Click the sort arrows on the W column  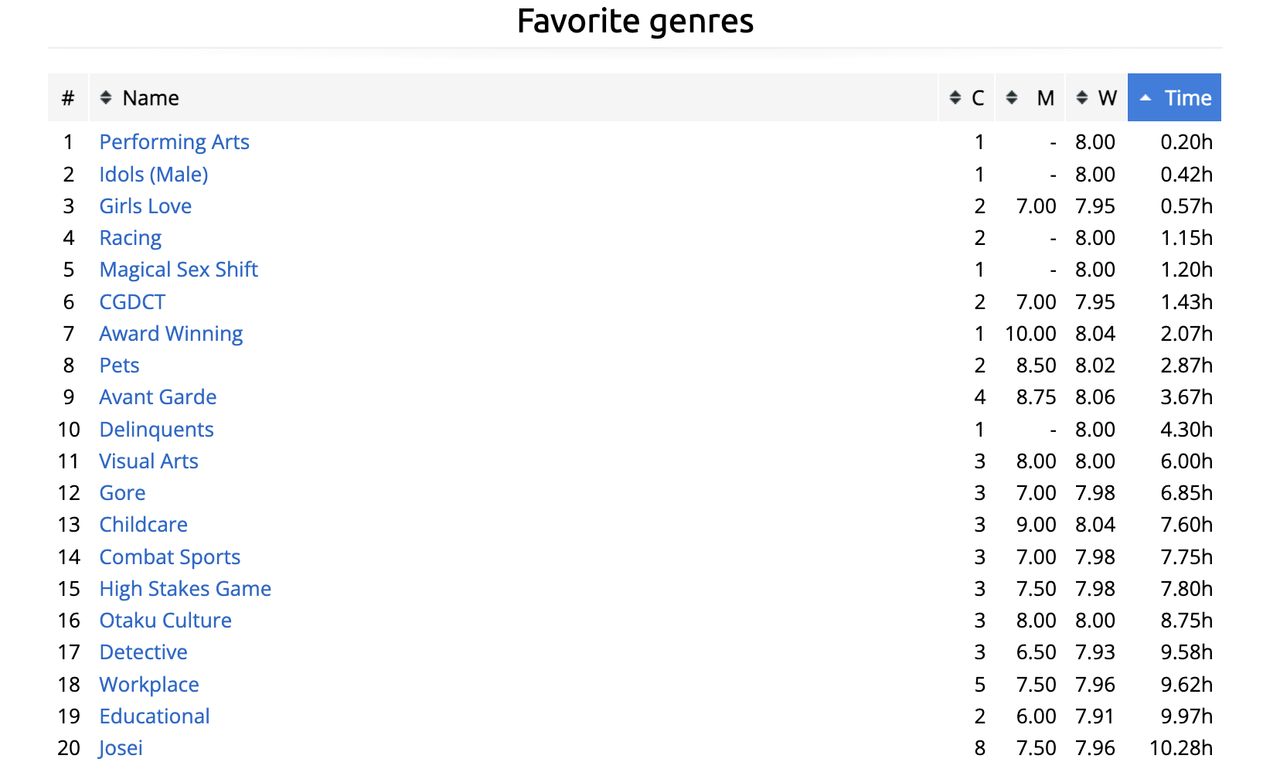pyautogui.click(x=1082, y=98)
